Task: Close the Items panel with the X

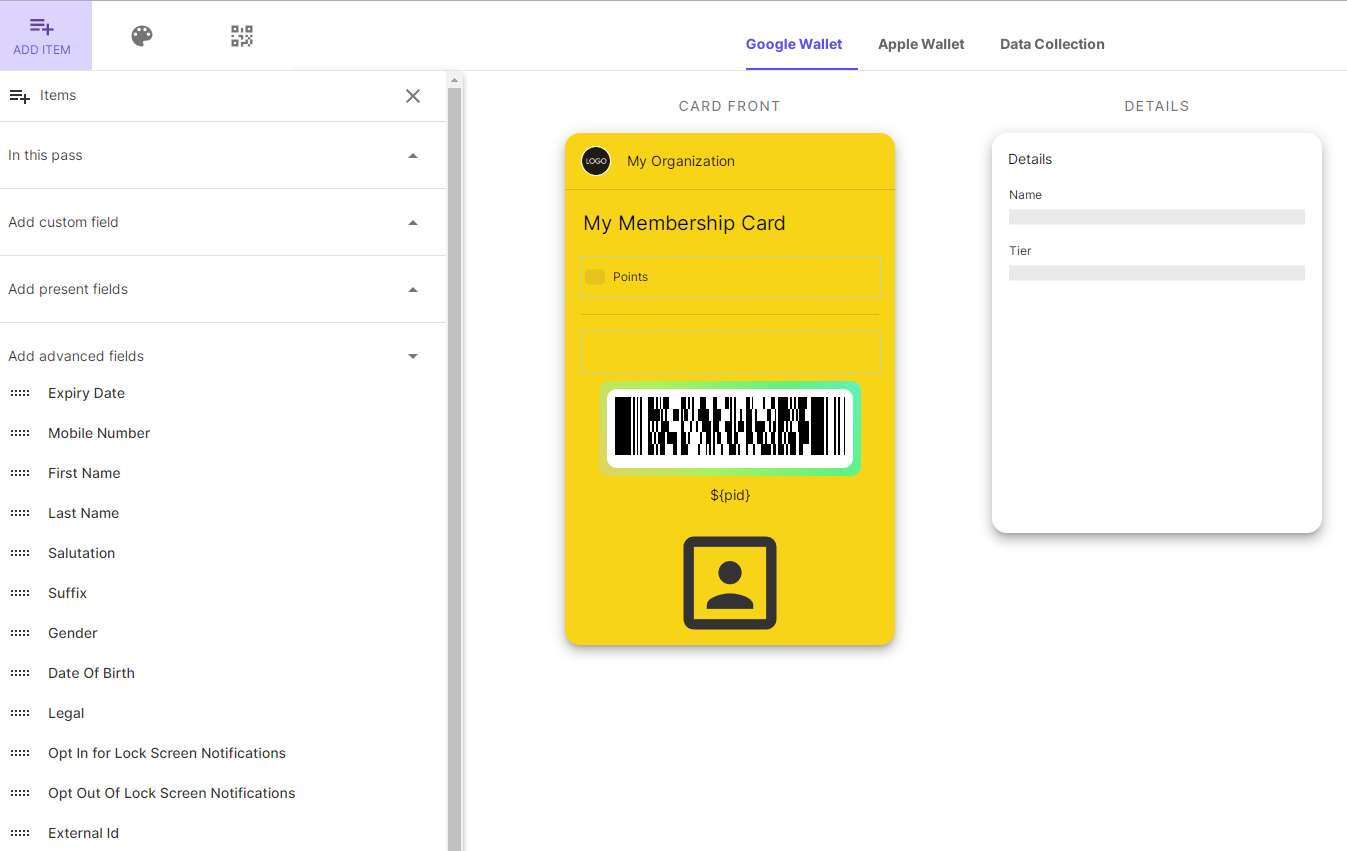Action: (x=413, y=96)
